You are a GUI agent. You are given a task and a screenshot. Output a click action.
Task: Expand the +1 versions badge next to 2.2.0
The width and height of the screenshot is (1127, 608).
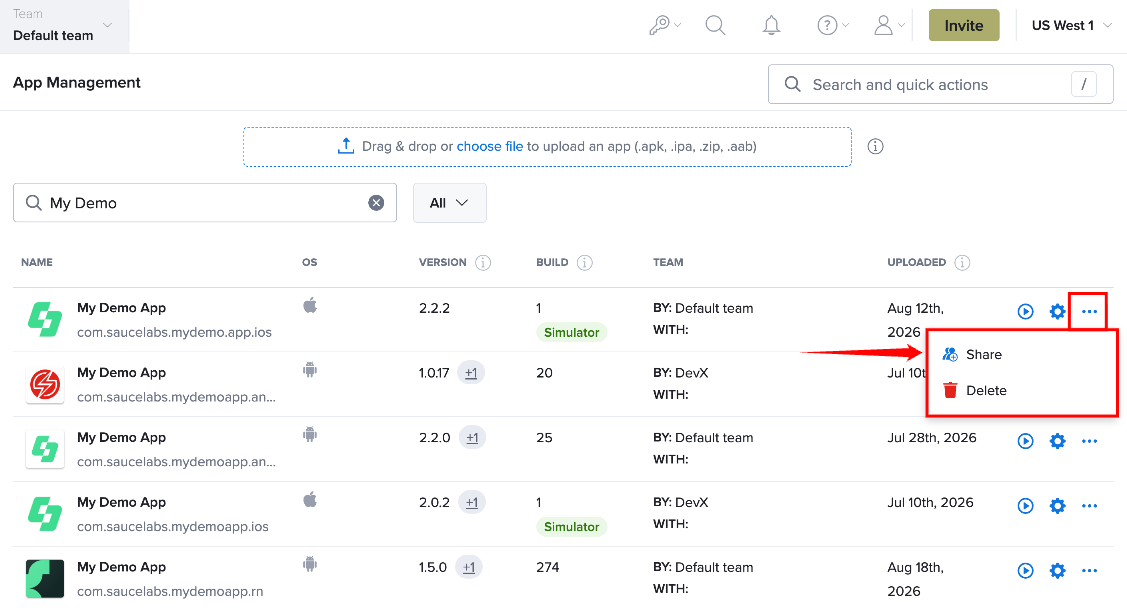point(472,438)
